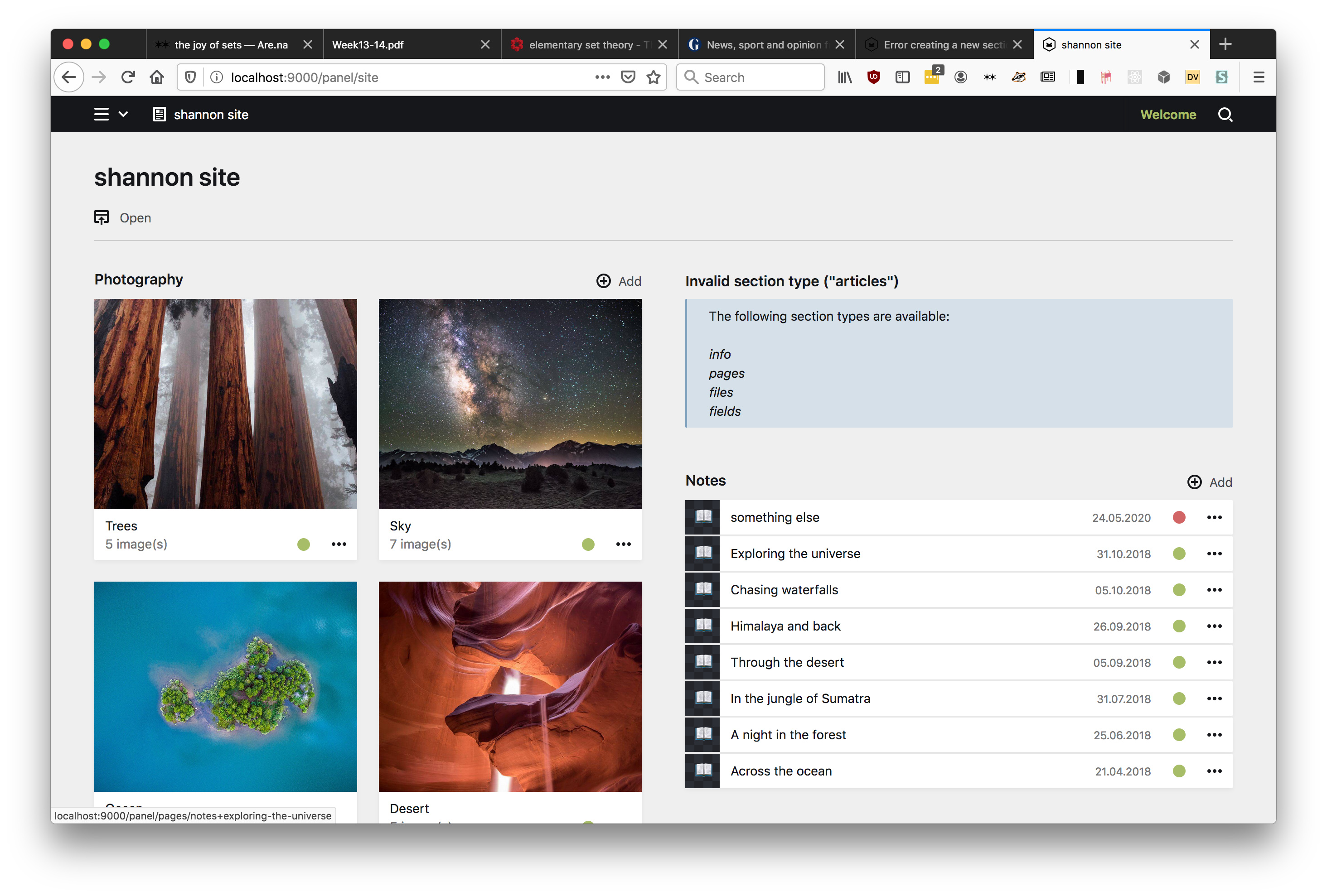The height and width of the screenshot is (896, 1327).
Task: Toggle status of Himalaya and back
Action: pyautogui.click(x=1179, y=626)
